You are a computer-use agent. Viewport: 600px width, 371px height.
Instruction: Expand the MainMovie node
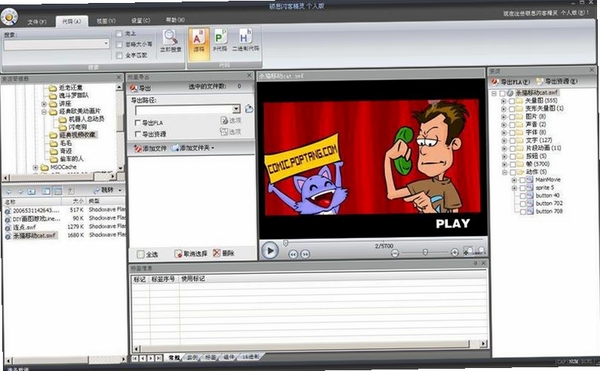514,180
